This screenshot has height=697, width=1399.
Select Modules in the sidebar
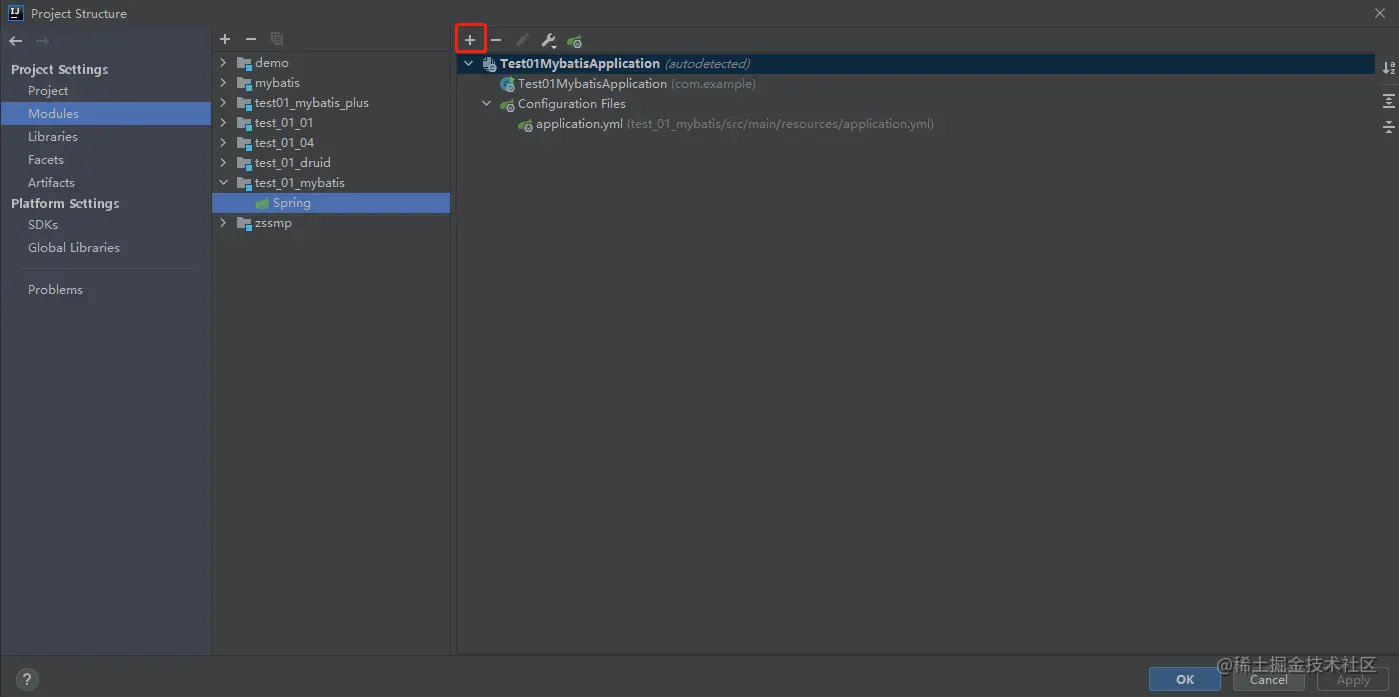[x=105, y=114]
